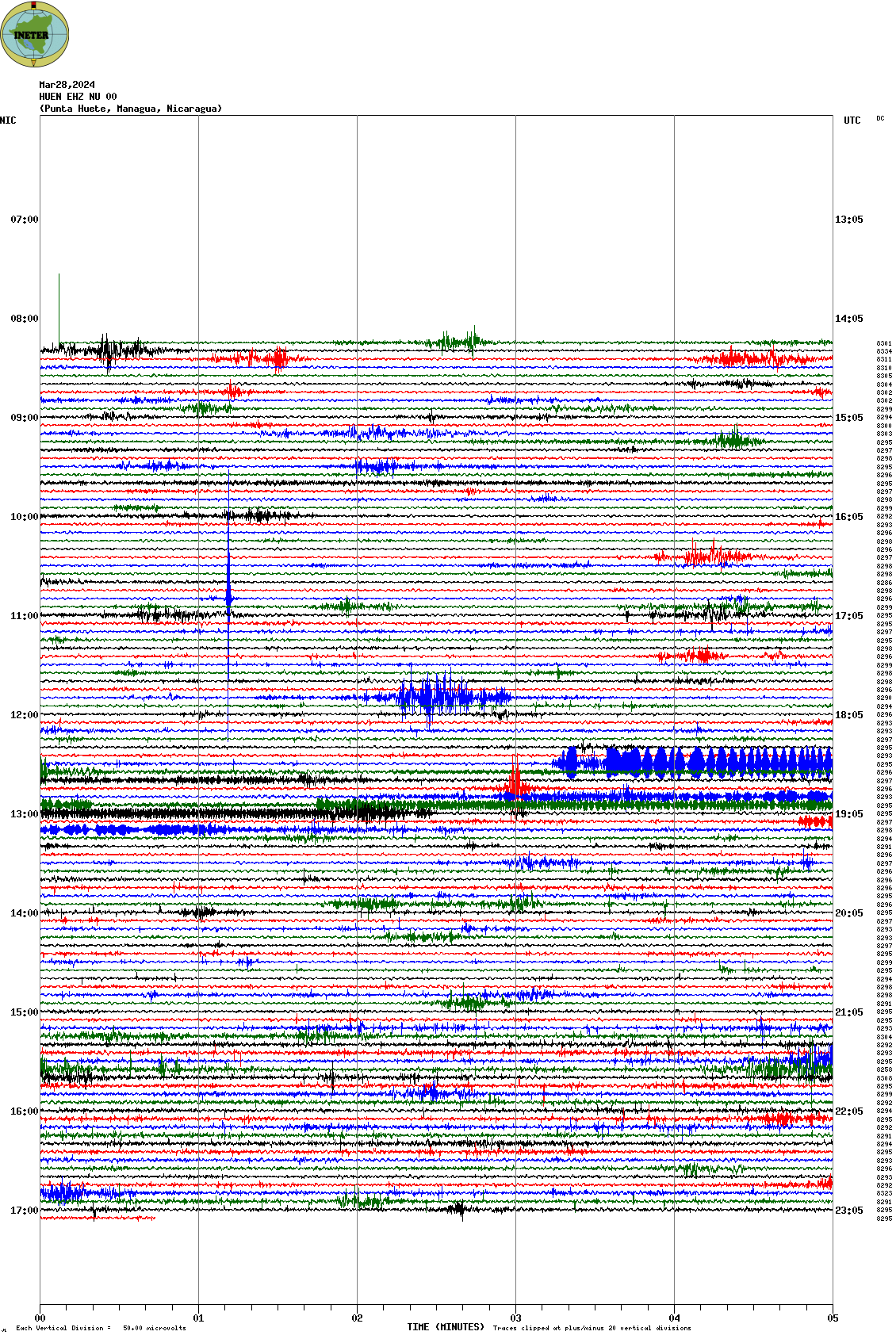Click the 00 minute mark on bottom axis
This screenshot has height=1339, width=896.
click(x=40, y=1318)
